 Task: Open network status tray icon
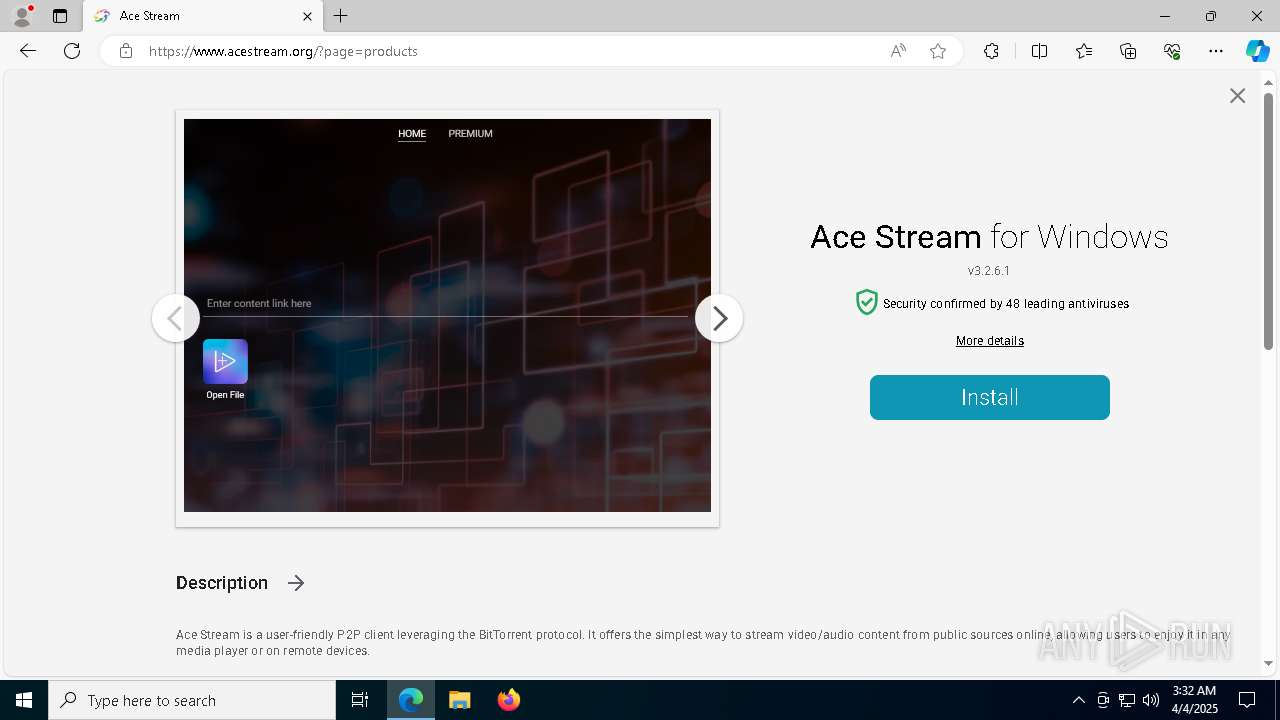[1127, 700]
